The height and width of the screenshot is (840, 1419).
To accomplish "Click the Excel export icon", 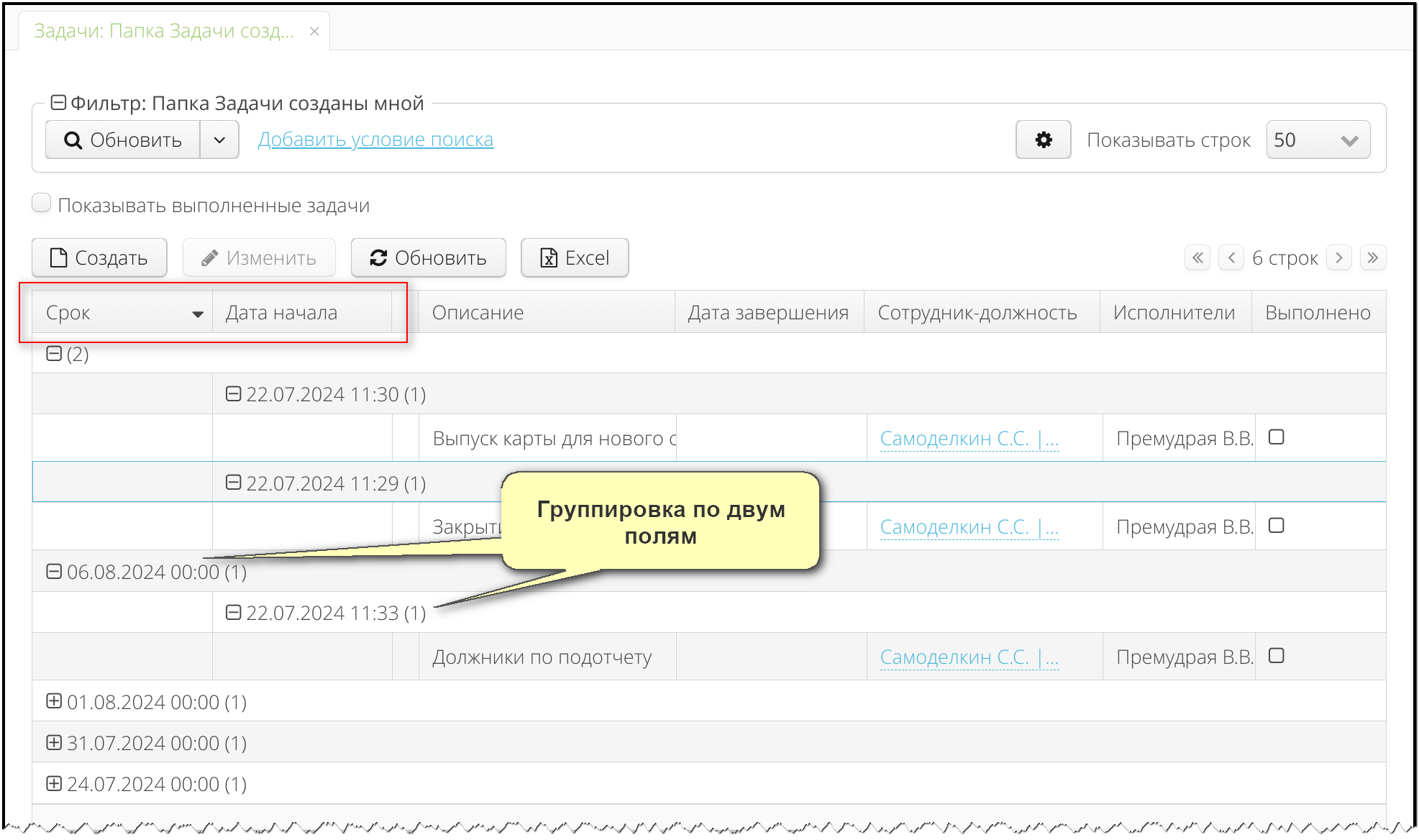I will point(549,257).
